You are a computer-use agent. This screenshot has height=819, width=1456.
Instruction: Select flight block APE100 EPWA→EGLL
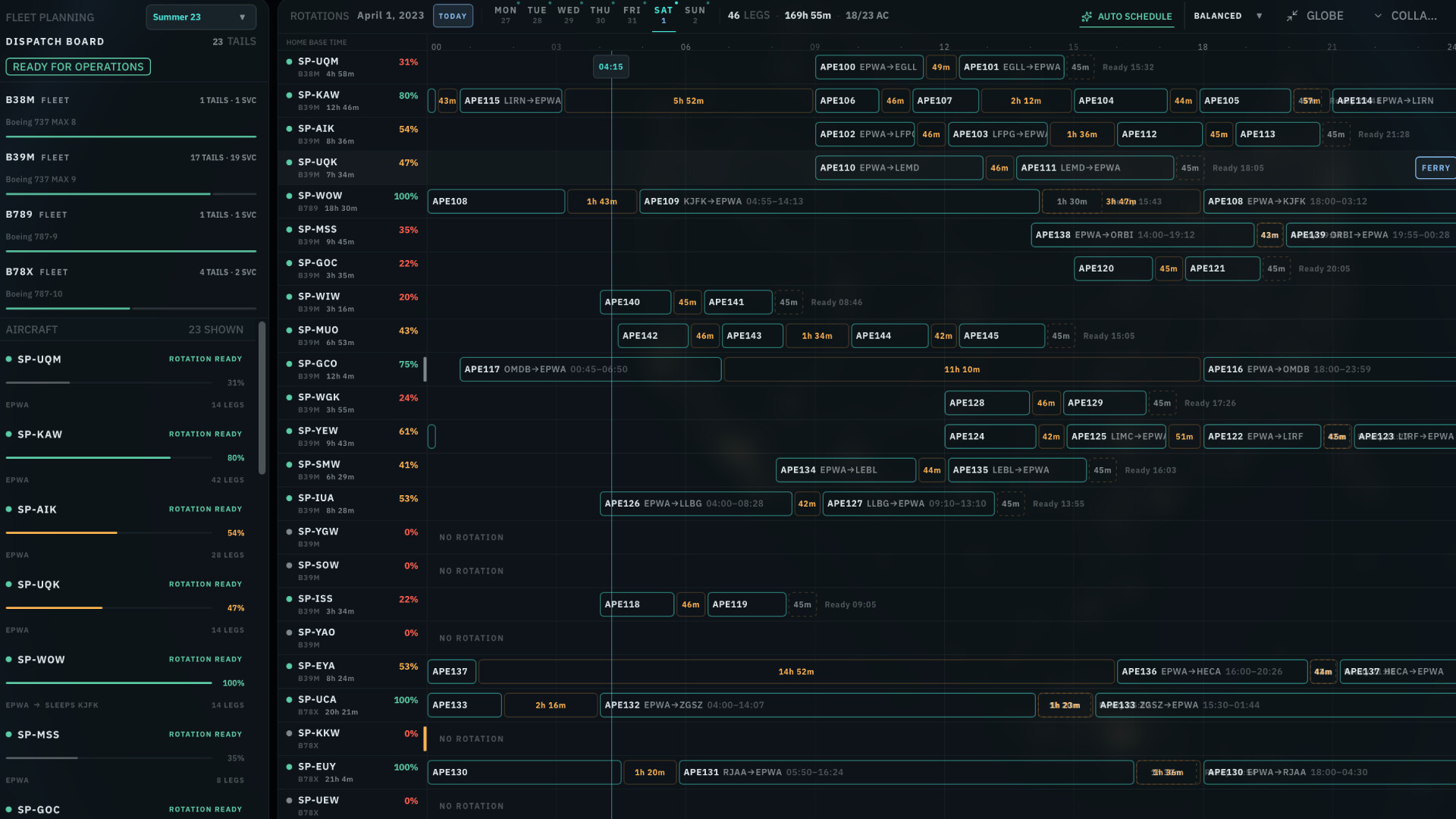point(869,67)
